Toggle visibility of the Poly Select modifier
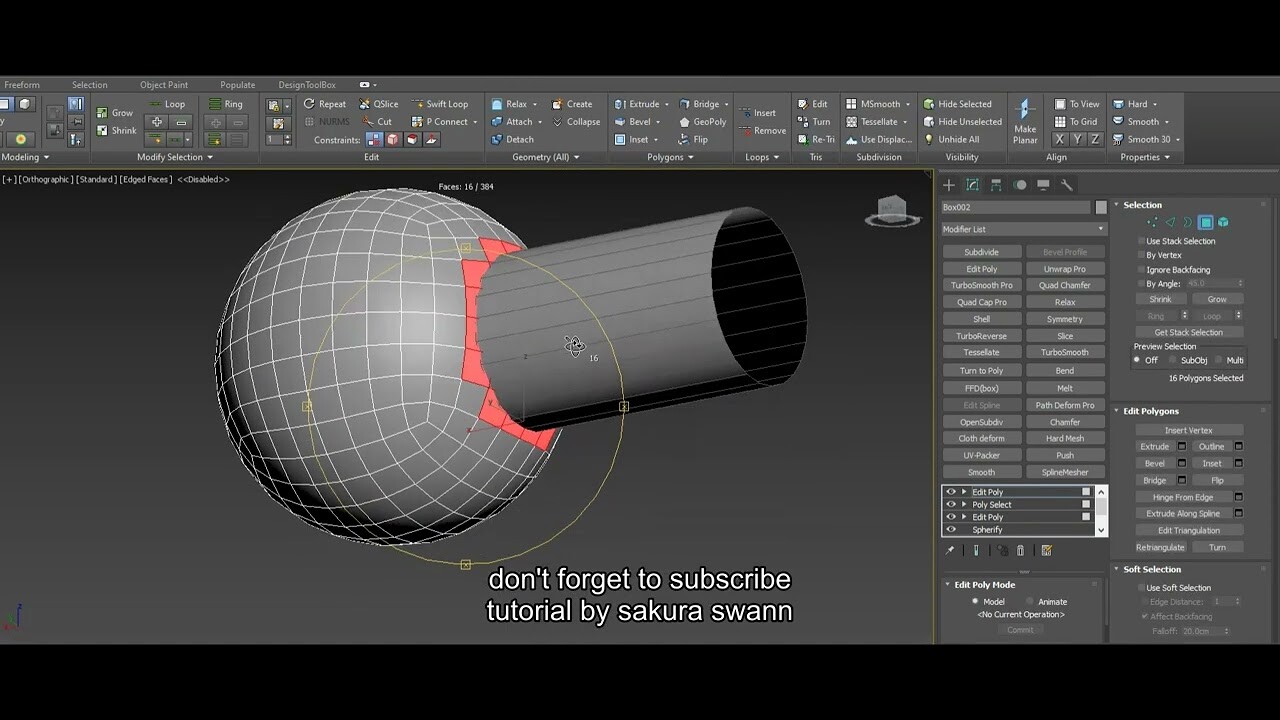This screenshot has height=720, width=1280. [952, 504]
